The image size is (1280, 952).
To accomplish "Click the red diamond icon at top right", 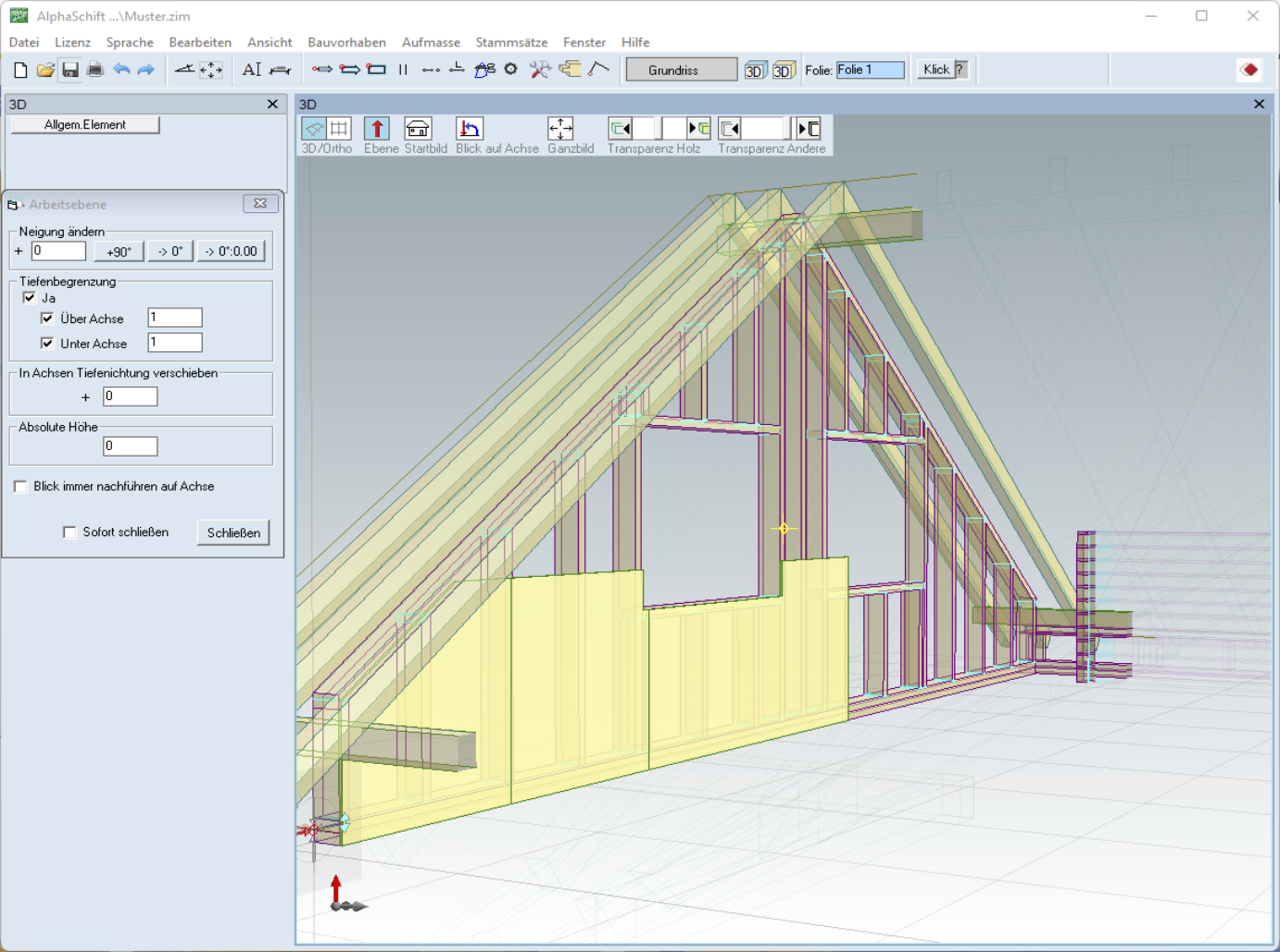I will coord(1249,69).
